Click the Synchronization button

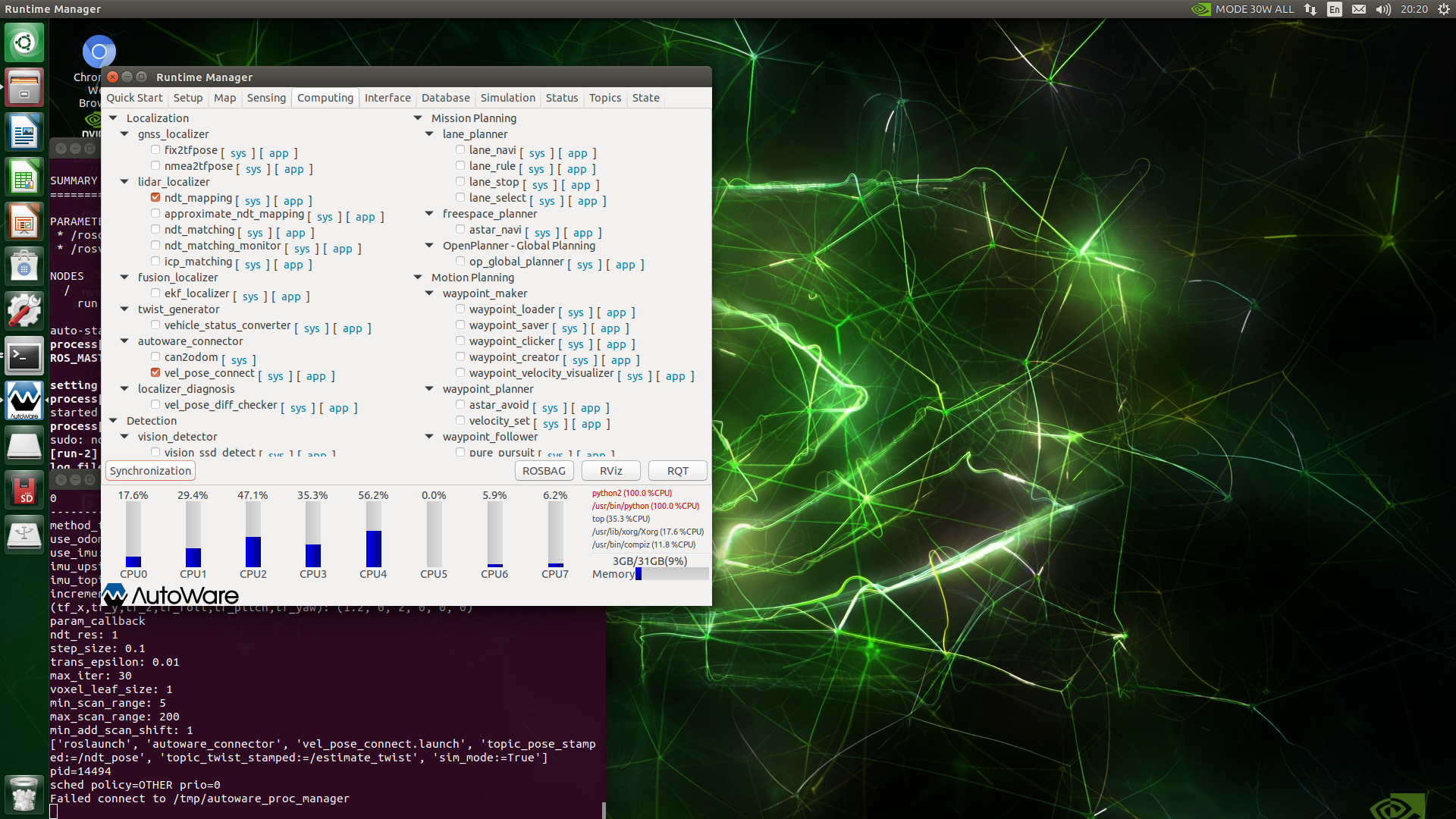click(x=150, y=471)
